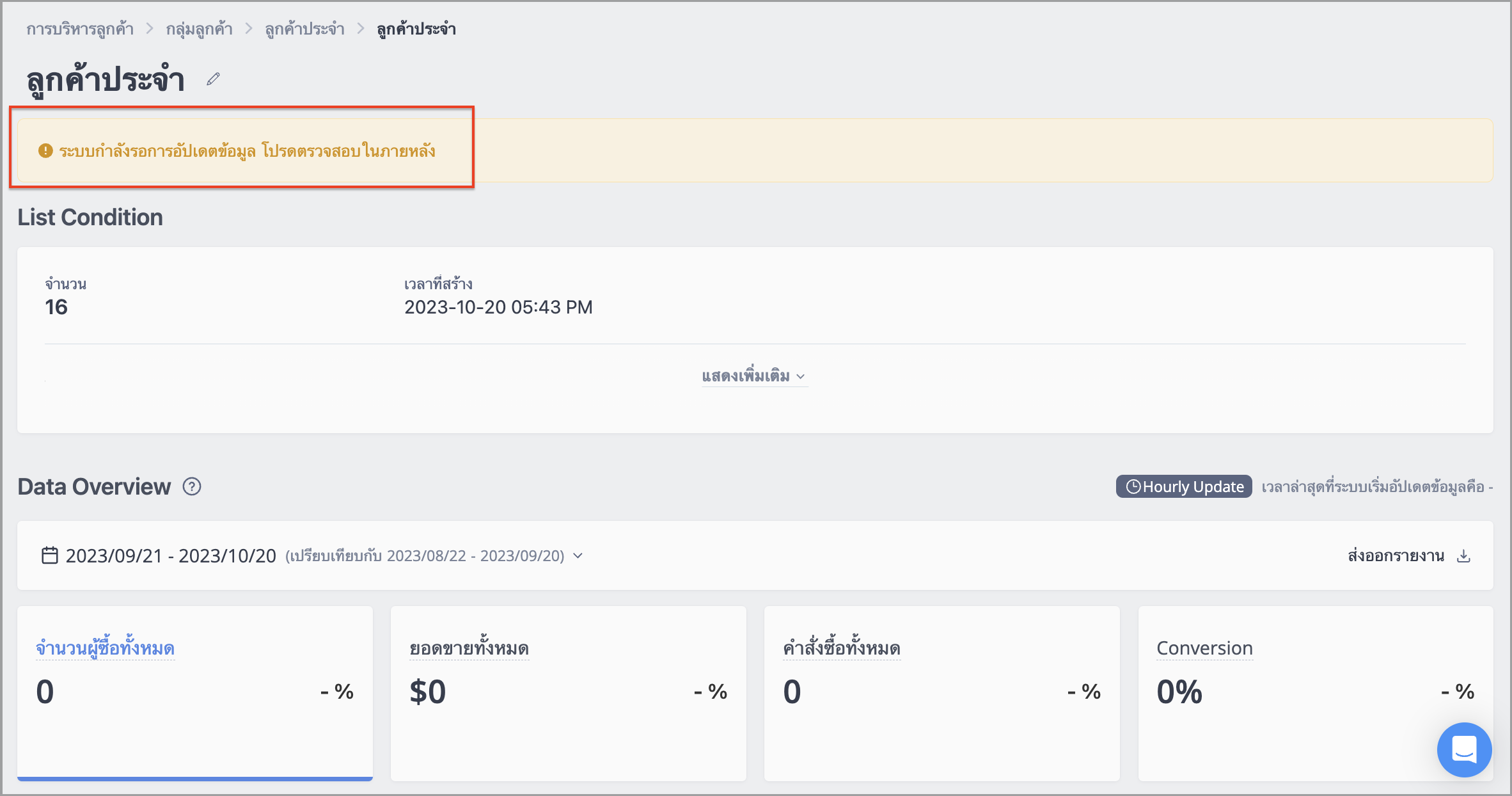
Task: Click the ส่งออกรายงาน export button
Action: pos(1409,555)
